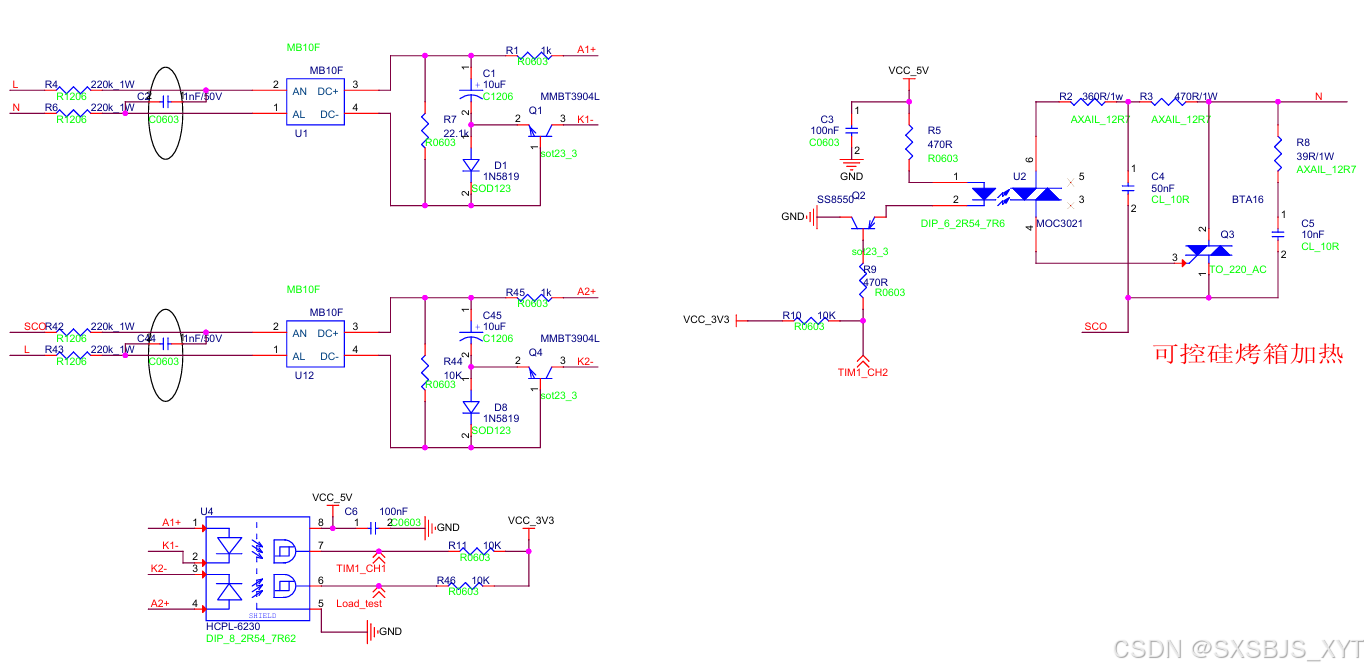
Task: Select the C1 10uF capacitor symbol
Action: tap(470, 93)
